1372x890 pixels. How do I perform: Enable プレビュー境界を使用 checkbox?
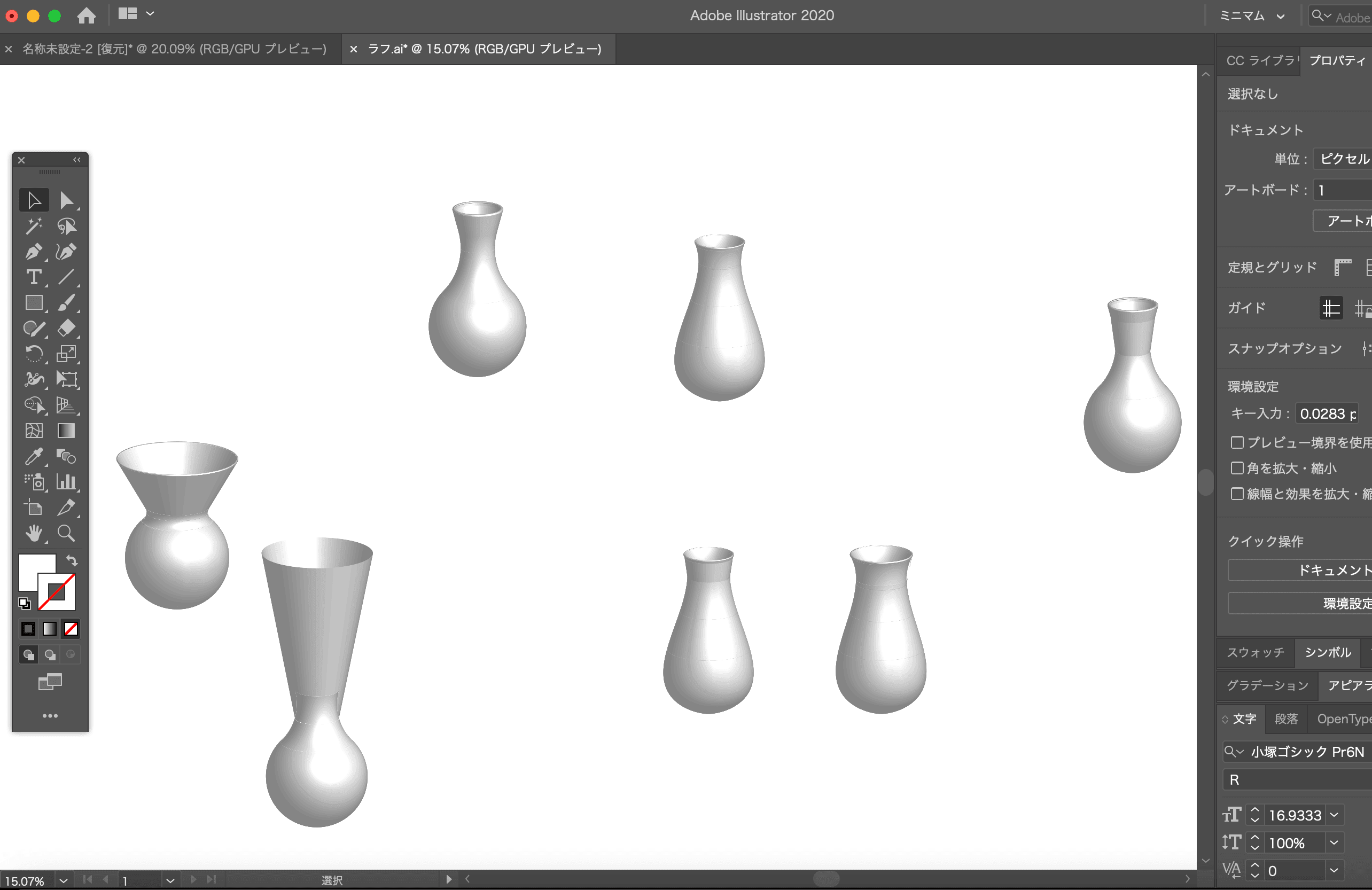pyautogui.click(x=1236, y=442)
